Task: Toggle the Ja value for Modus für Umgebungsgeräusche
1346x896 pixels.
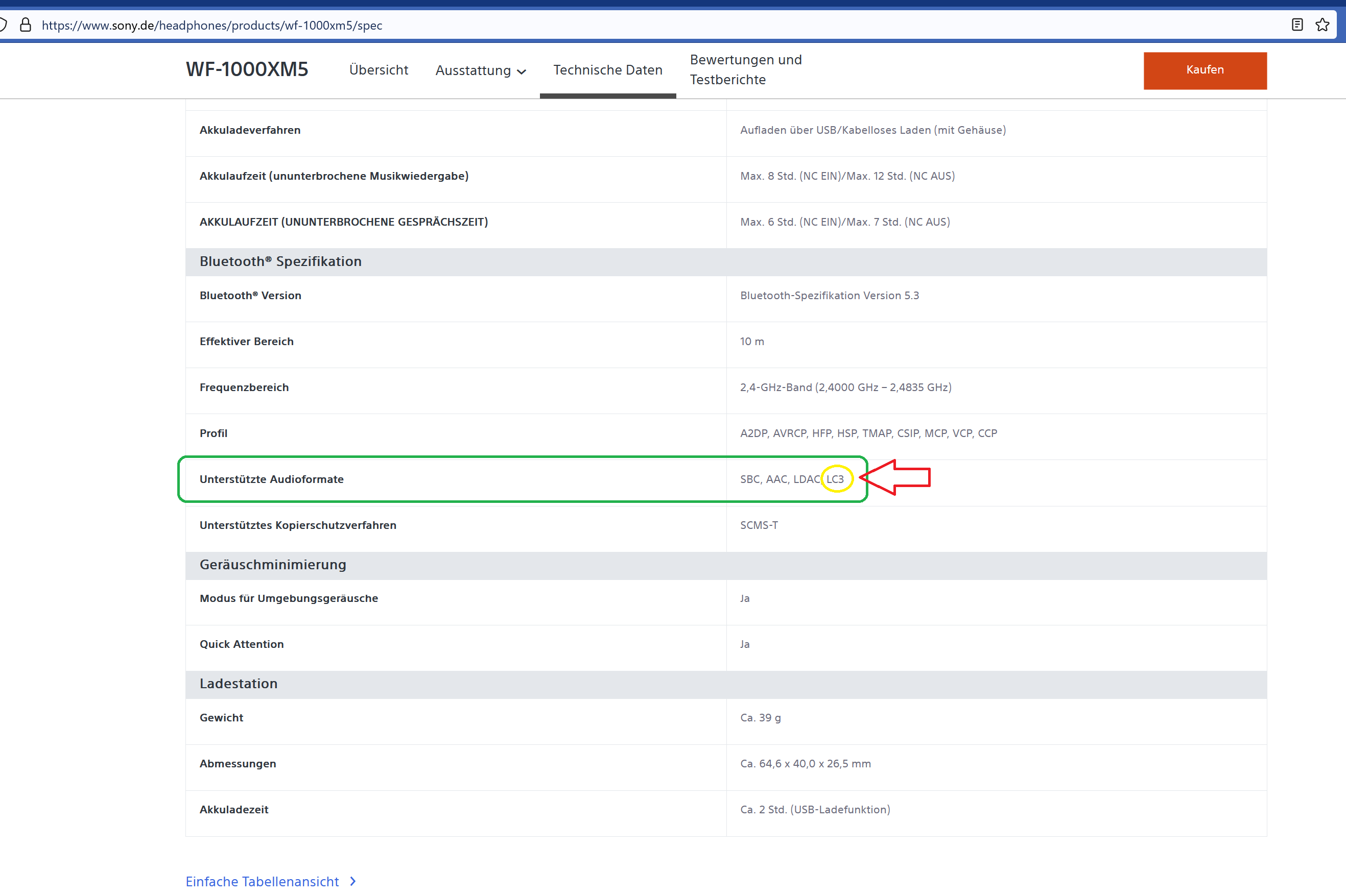Action: (x=744, y=598)
